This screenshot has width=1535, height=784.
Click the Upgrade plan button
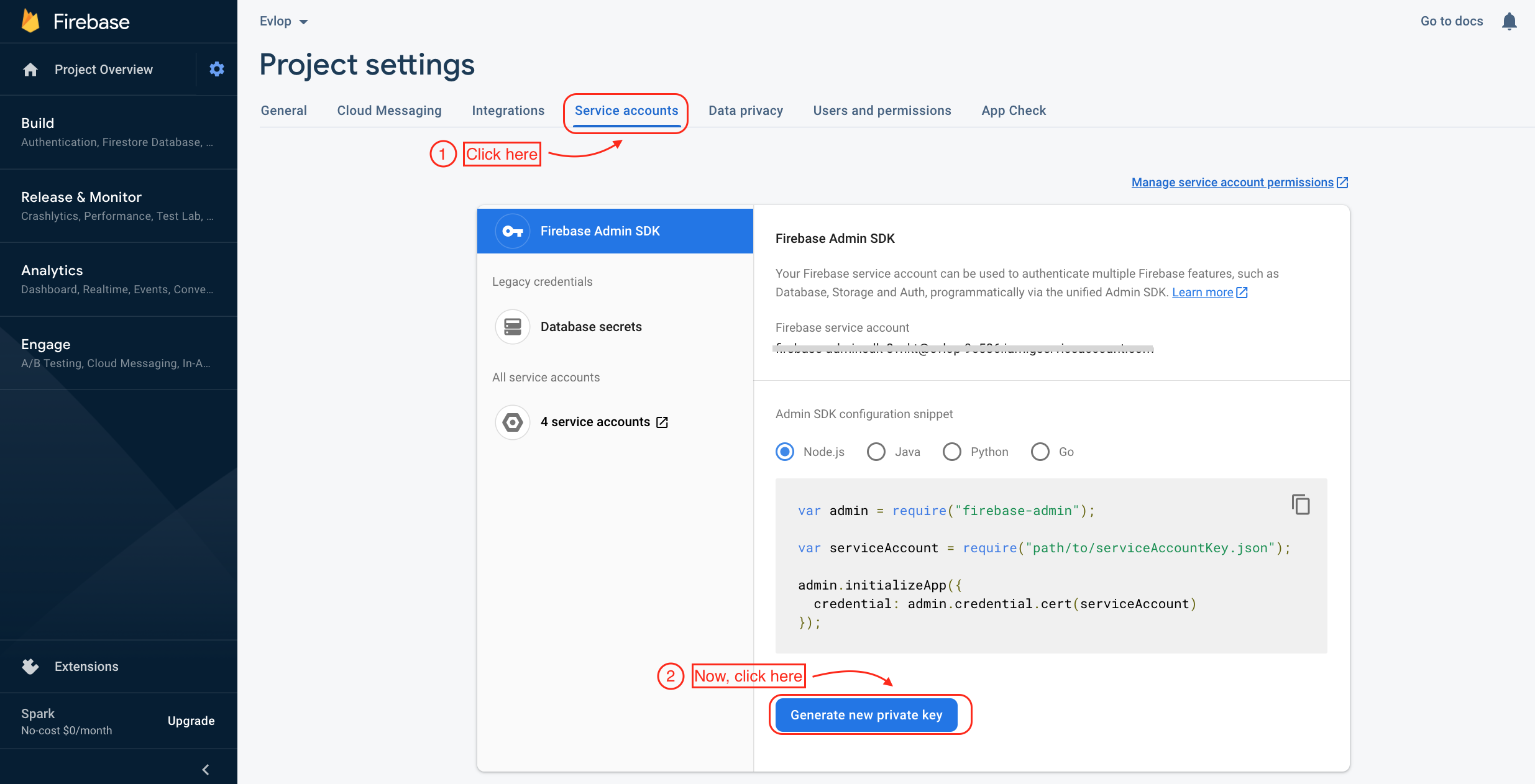coord(191,721)
